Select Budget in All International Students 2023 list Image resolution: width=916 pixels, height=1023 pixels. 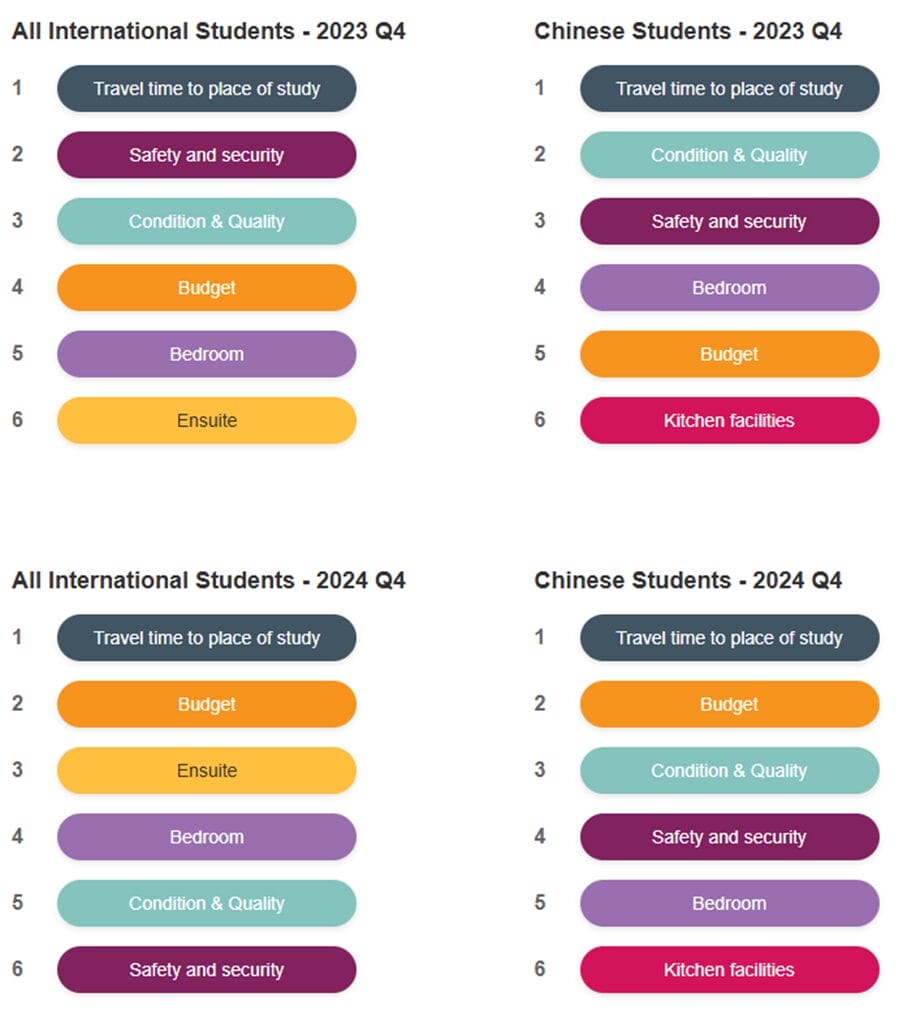tap(206, 288)
